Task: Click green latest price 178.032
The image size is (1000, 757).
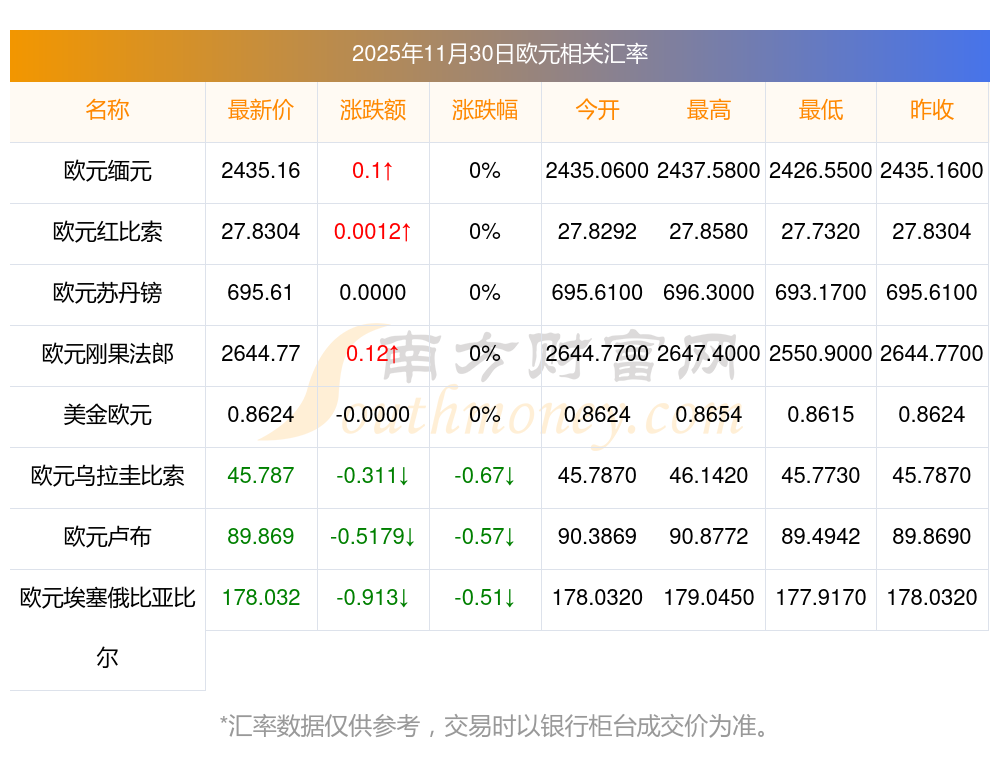Action: (x=260, y=598)
